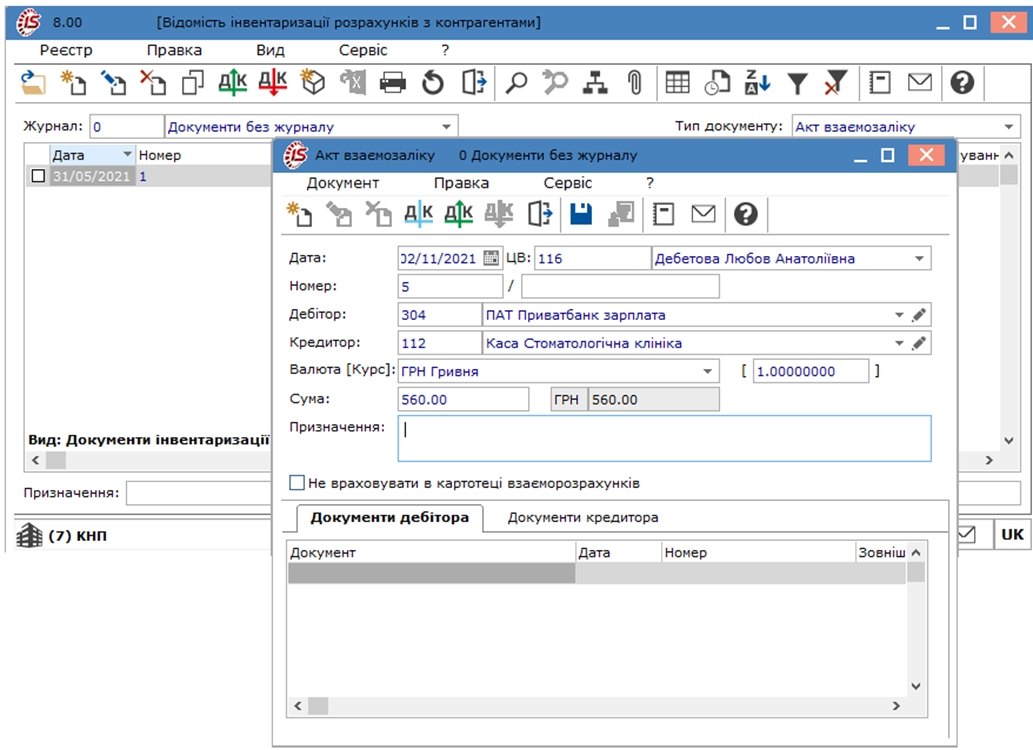
Task: Delete document using the main toolbar red X icon
Action: click(x=153, y=83)
